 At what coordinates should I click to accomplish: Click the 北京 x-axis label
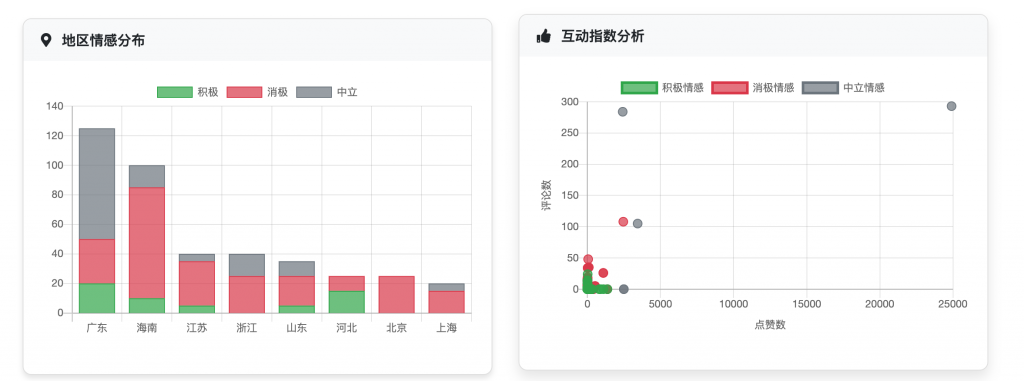(x=397, y=328)
